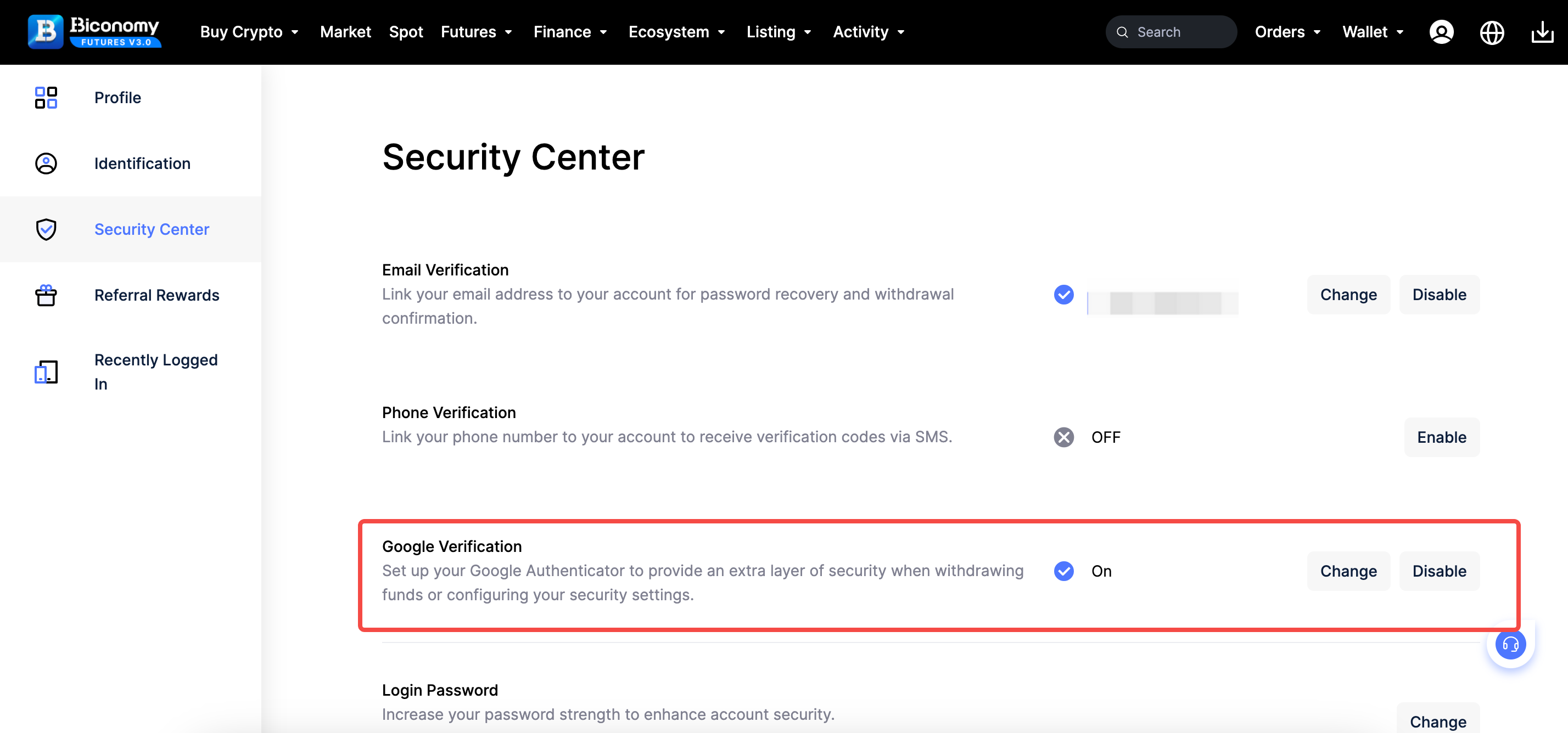Click the Security Center shield icon
1568x733 pixels.
tap(46, 229)
